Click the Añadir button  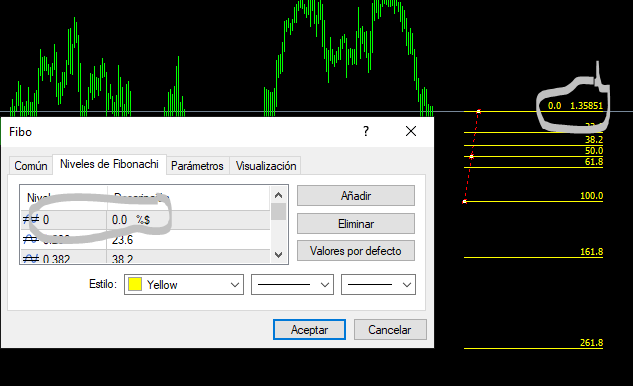[x=356, y=196]
